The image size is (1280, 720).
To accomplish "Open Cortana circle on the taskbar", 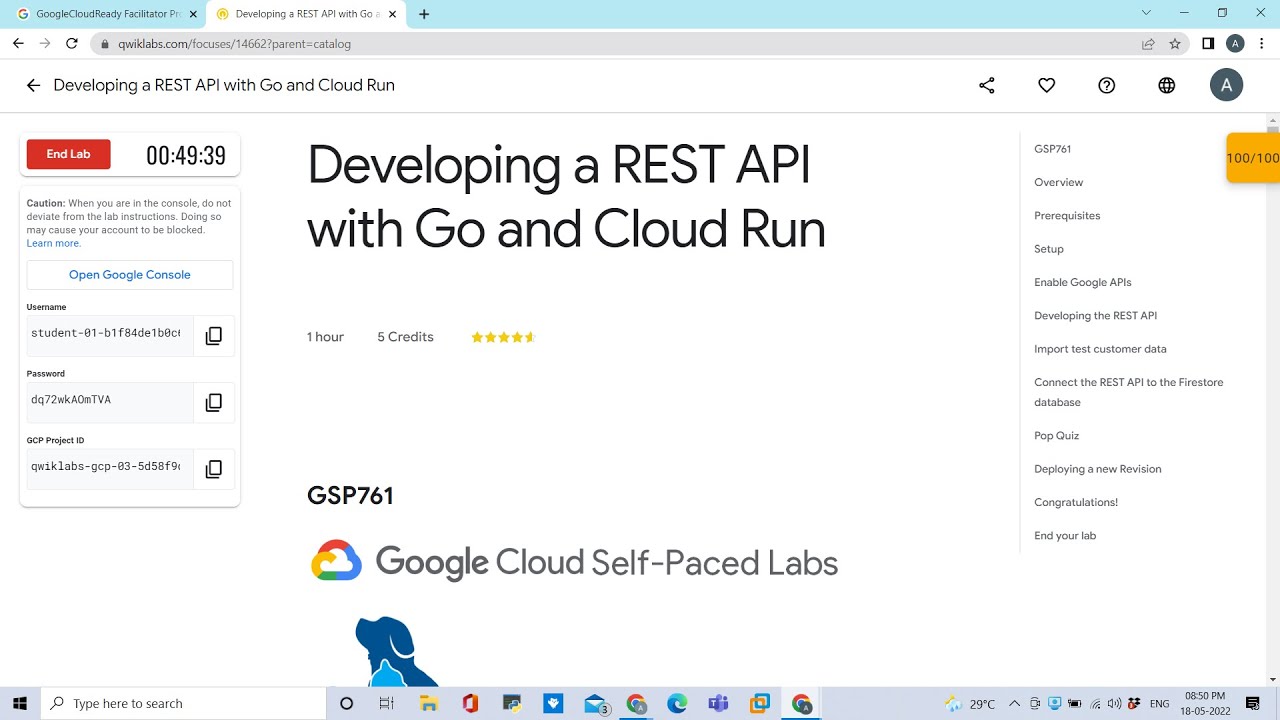I will 347,704.
